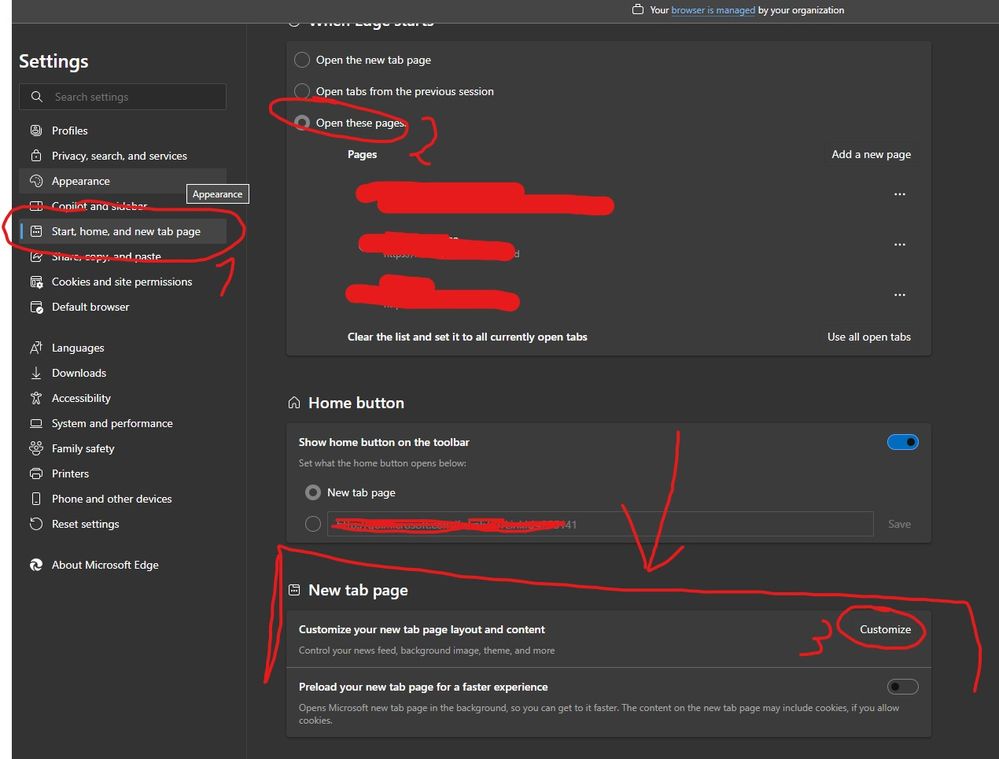The height and width of the screenshot is (759, 999).
Task: Click the Cookies and site permissions icon
Action: tap(36, 282)
